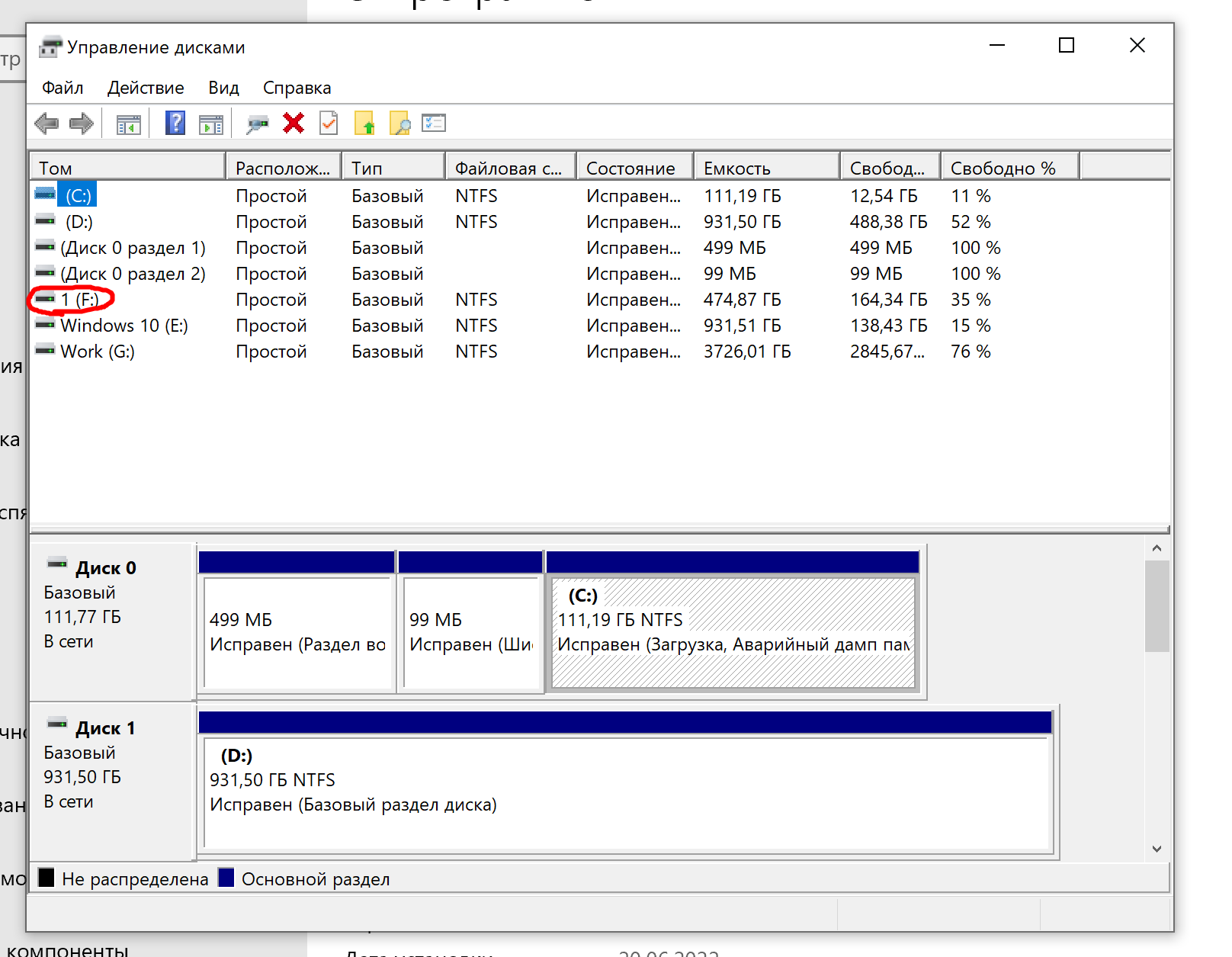This screenshot has height=957, width=1232.
Task: Open the Действие menu
Action: click(146, 88)
